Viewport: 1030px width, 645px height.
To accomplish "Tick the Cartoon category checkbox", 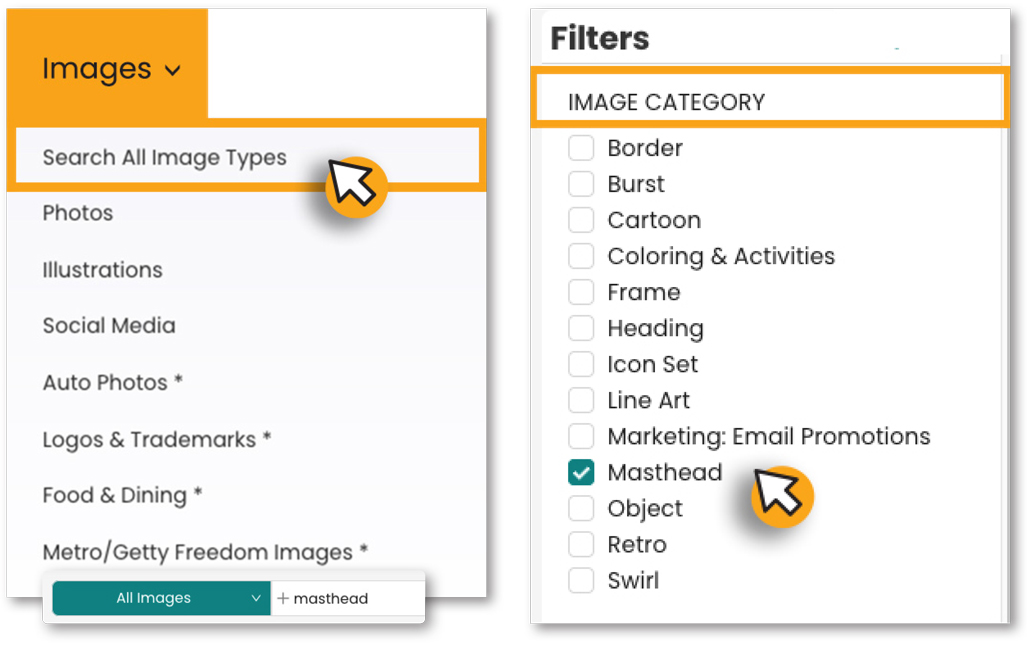I will tap(581, 220).
